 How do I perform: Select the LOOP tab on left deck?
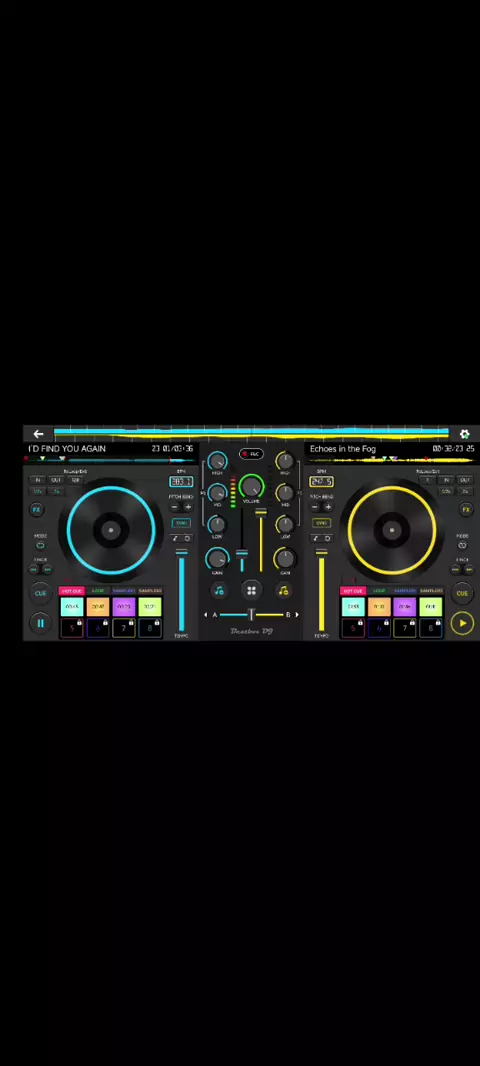pos(98,591)
